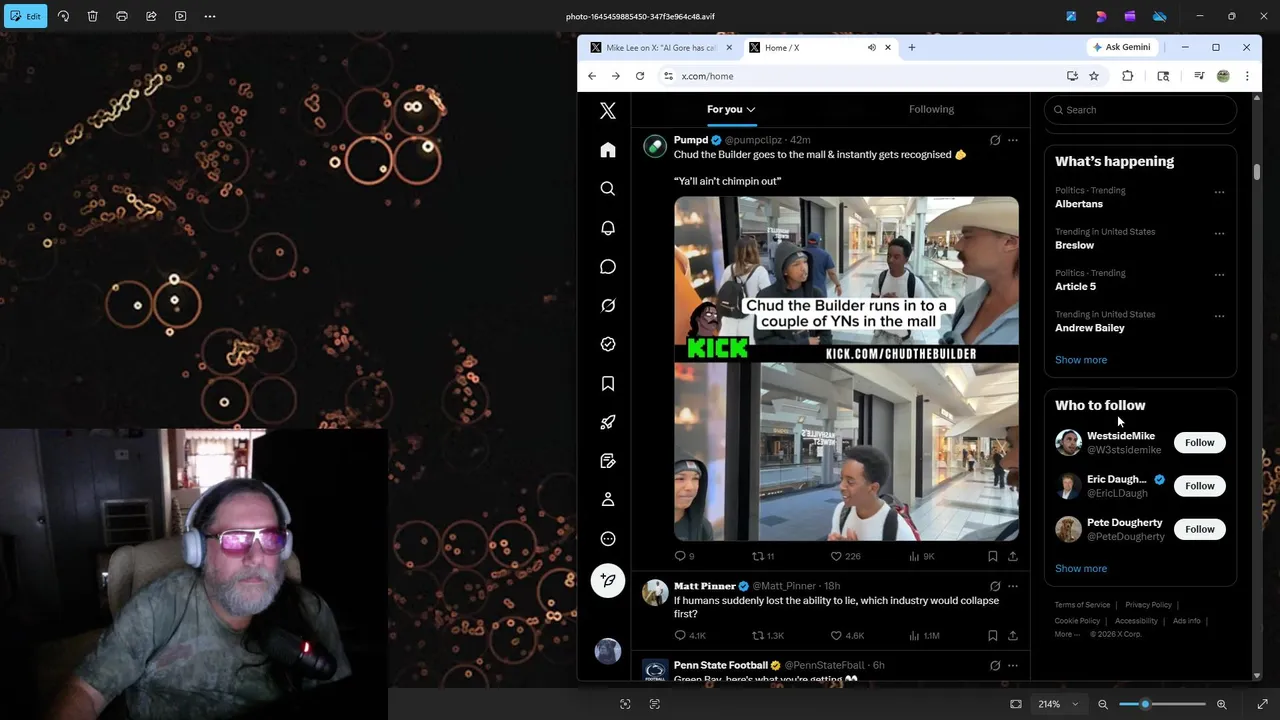Viewport: 1280px width, 720px height.
Task: Reload the x.com page
Action: coord(640,76)
